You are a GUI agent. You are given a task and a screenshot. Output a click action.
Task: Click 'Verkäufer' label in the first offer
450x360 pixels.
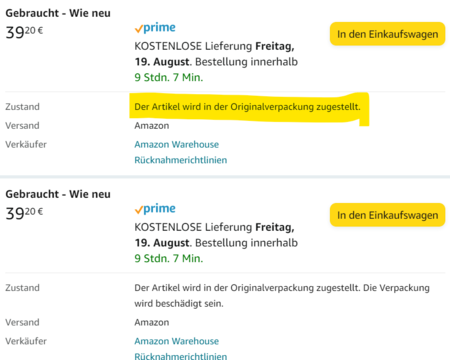pyautogui.click(x=26, y=144)
